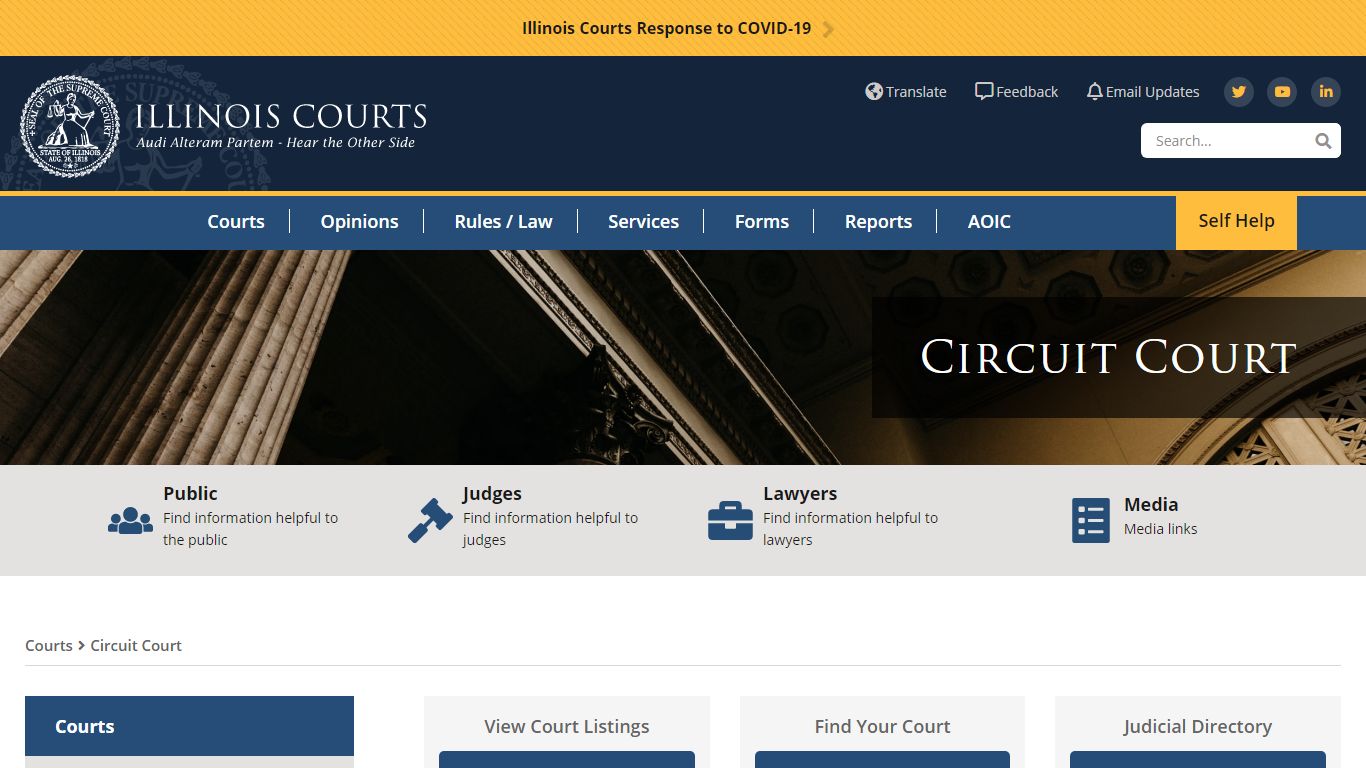Click the COVID-19 banner chevron arrow
This screenshot has height=768, width=1366.
[x=828, y=29]
